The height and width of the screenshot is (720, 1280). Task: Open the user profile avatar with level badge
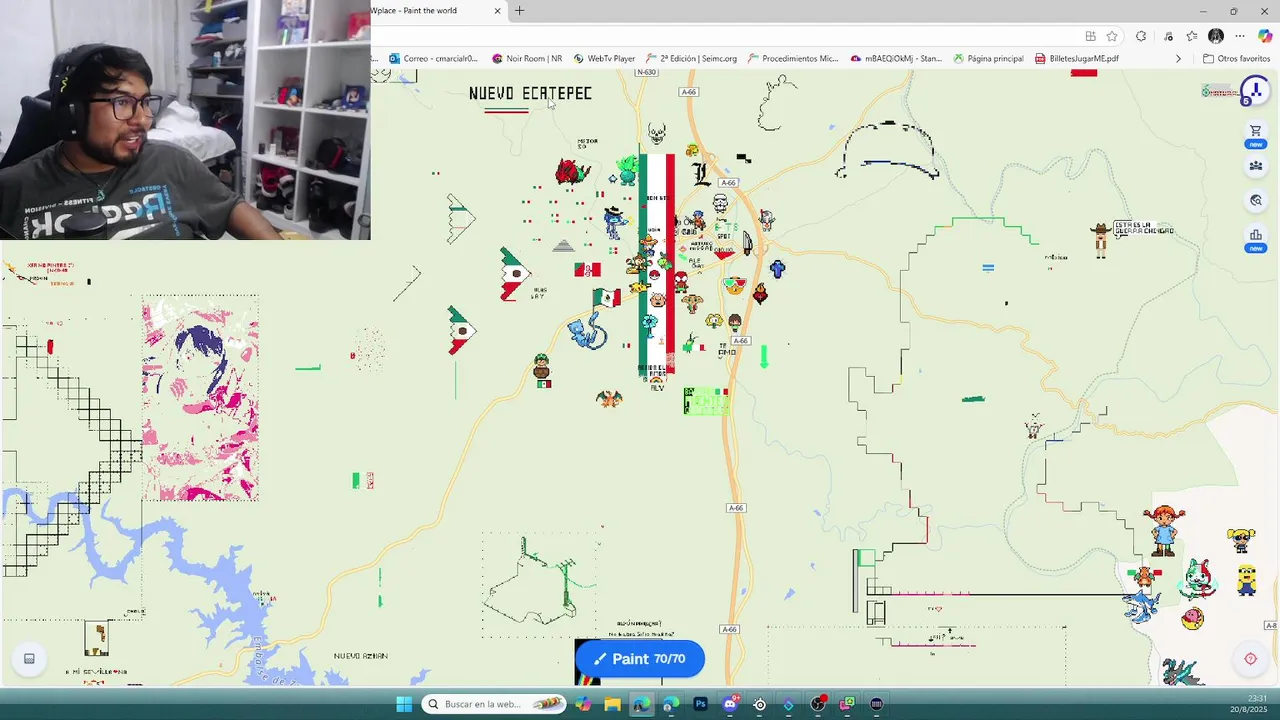coord(1253,92)
